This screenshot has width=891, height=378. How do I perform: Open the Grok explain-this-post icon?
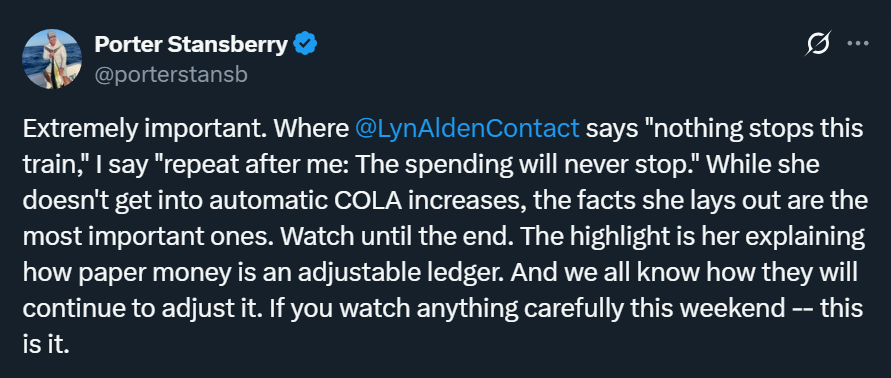[x=818, y=43]
